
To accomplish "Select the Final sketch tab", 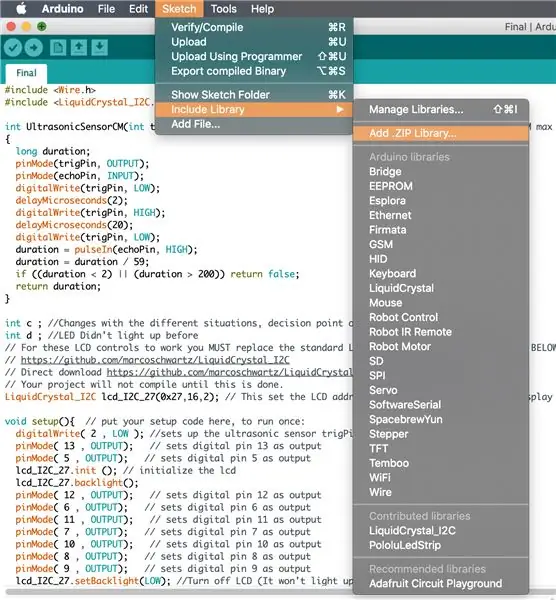I will coord(26,73).
